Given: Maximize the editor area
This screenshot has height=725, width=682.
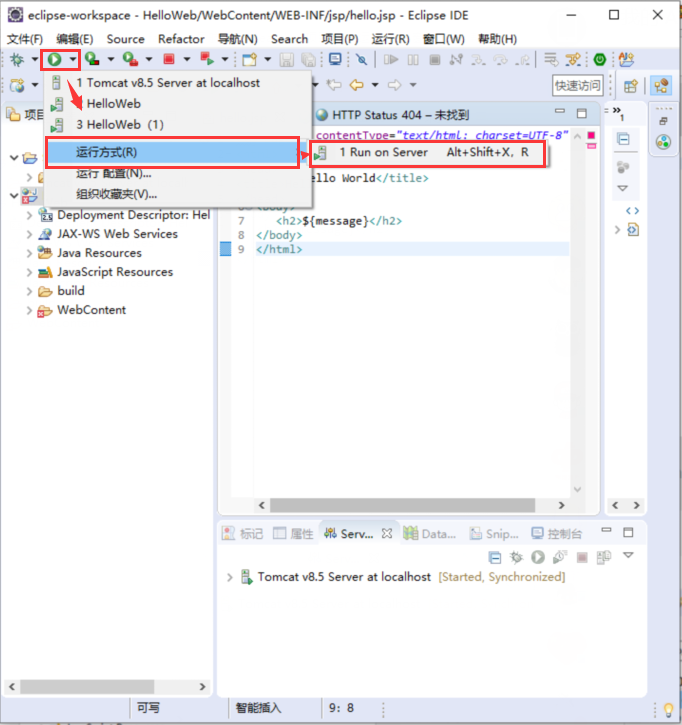Looking at the screenshot, I should click(582, 113).
